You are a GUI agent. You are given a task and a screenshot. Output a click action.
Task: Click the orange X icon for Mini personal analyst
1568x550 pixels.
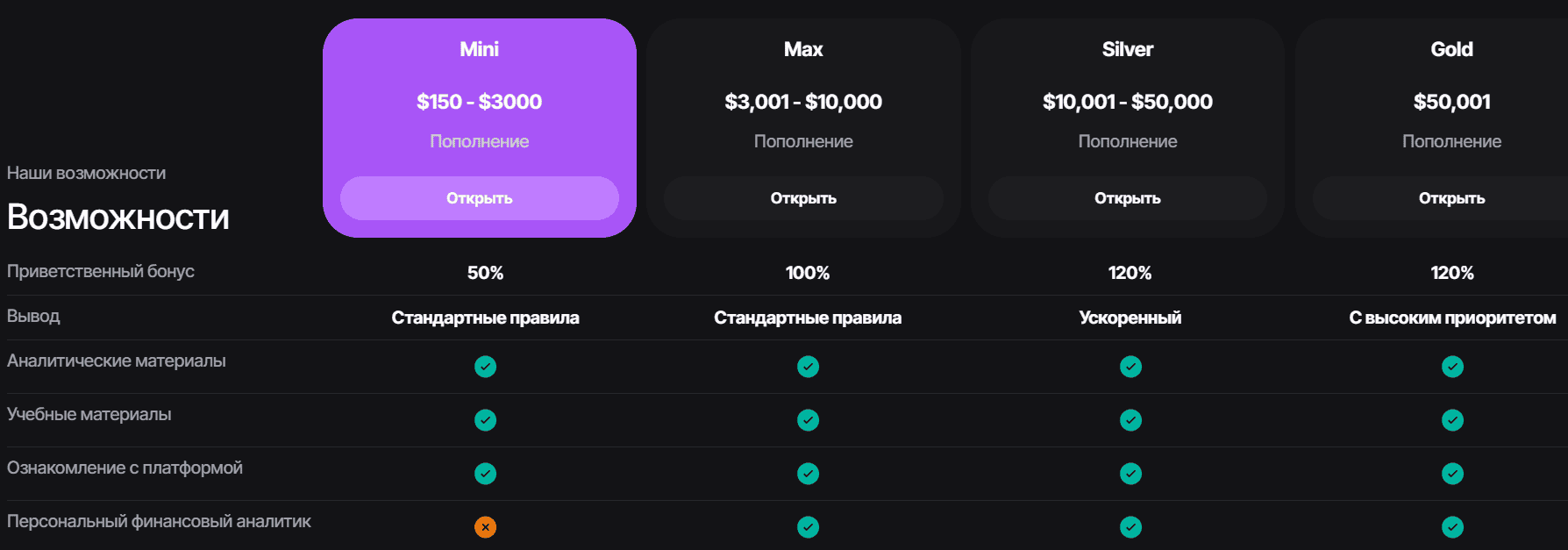click(485, 527)
